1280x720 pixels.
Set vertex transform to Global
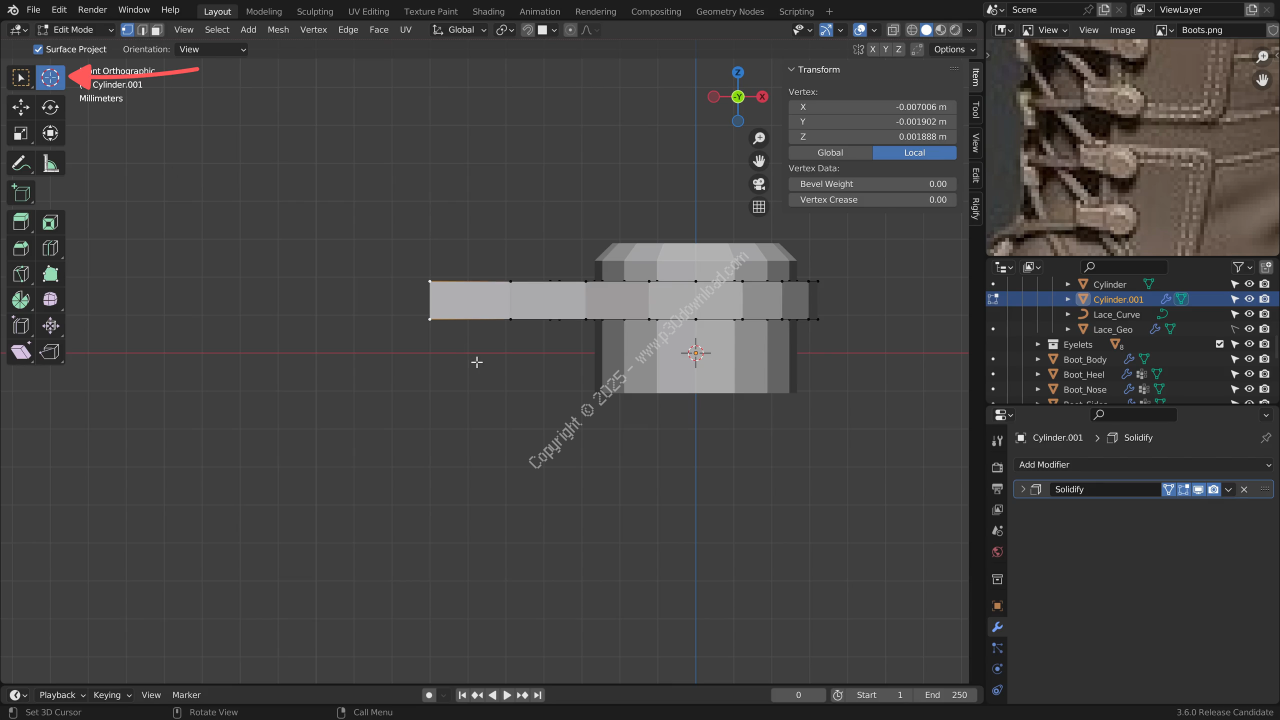(x=830, y=153)
